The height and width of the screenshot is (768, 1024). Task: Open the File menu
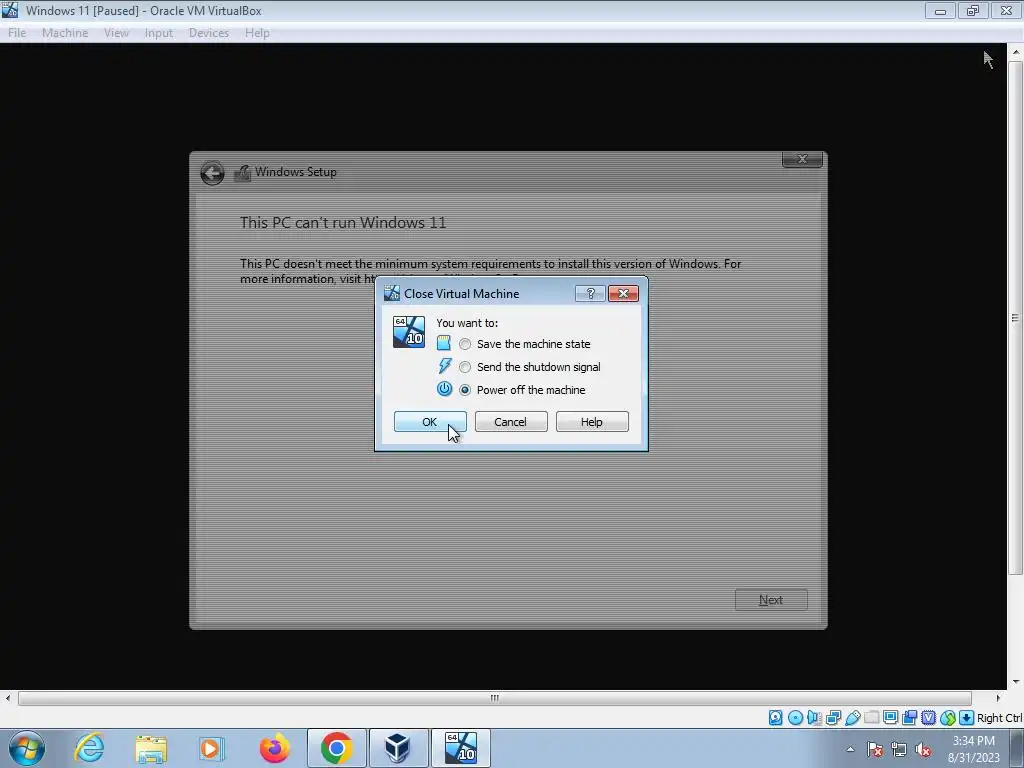click(x=17, y=33)
